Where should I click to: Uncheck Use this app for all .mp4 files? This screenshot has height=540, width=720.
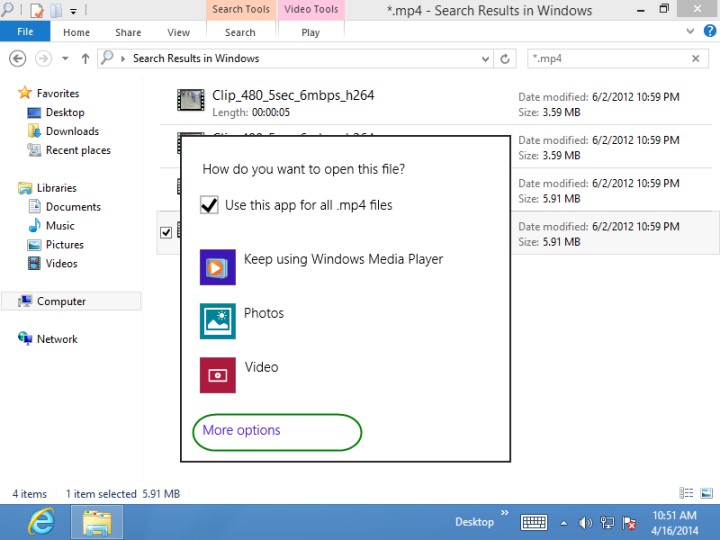pyautogui.click(x=209, y=205)
